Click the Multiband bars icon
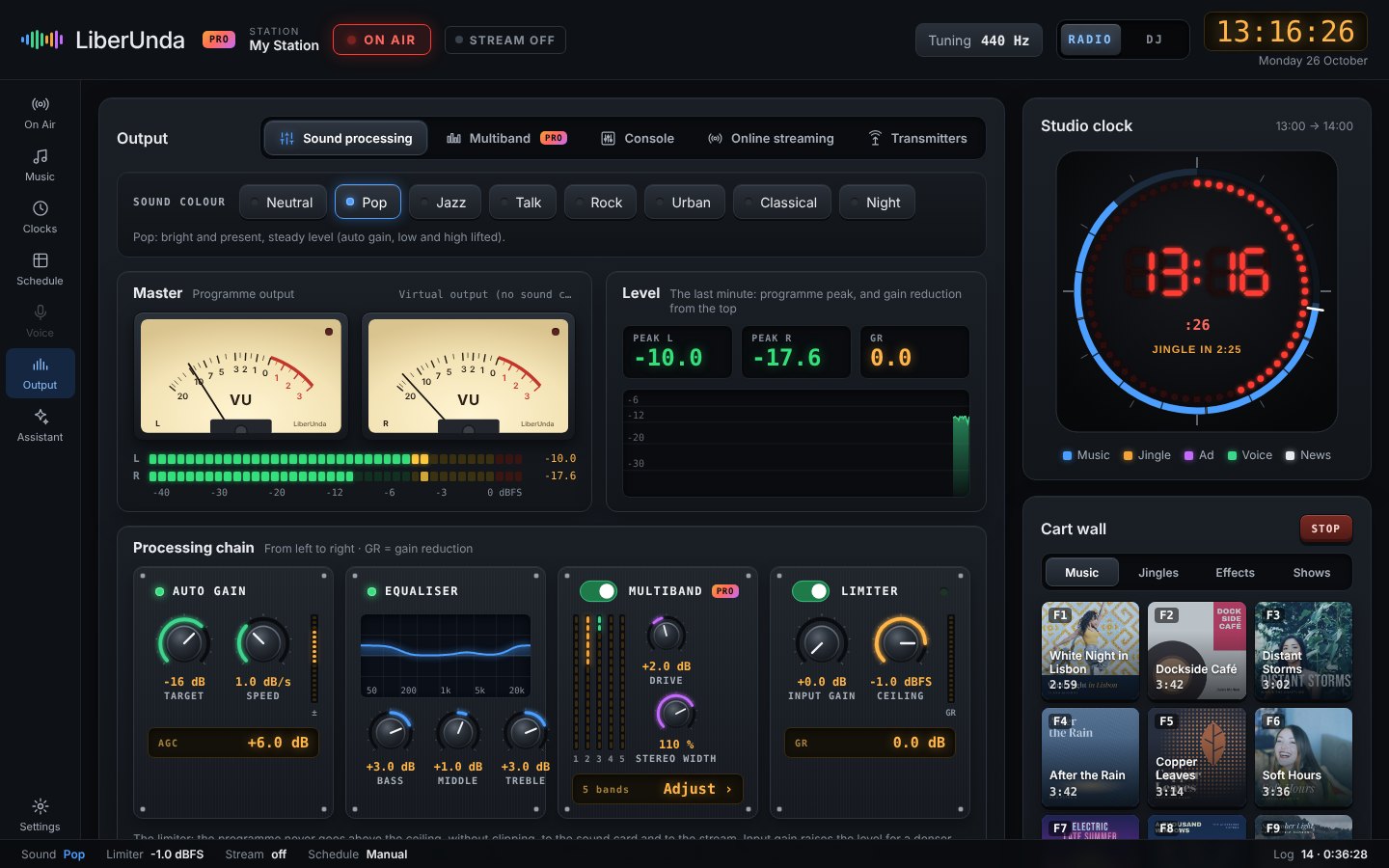This screenshot has width=1389, height=868. [x=453, y=139]
